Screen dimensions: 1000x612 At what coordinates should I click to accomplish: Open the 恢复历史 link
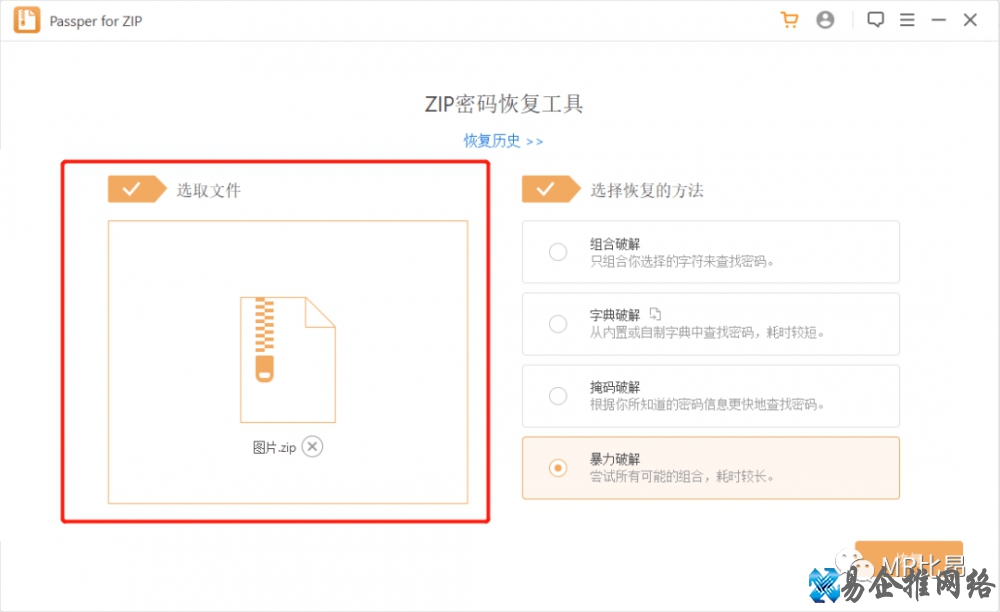[504, 141]
